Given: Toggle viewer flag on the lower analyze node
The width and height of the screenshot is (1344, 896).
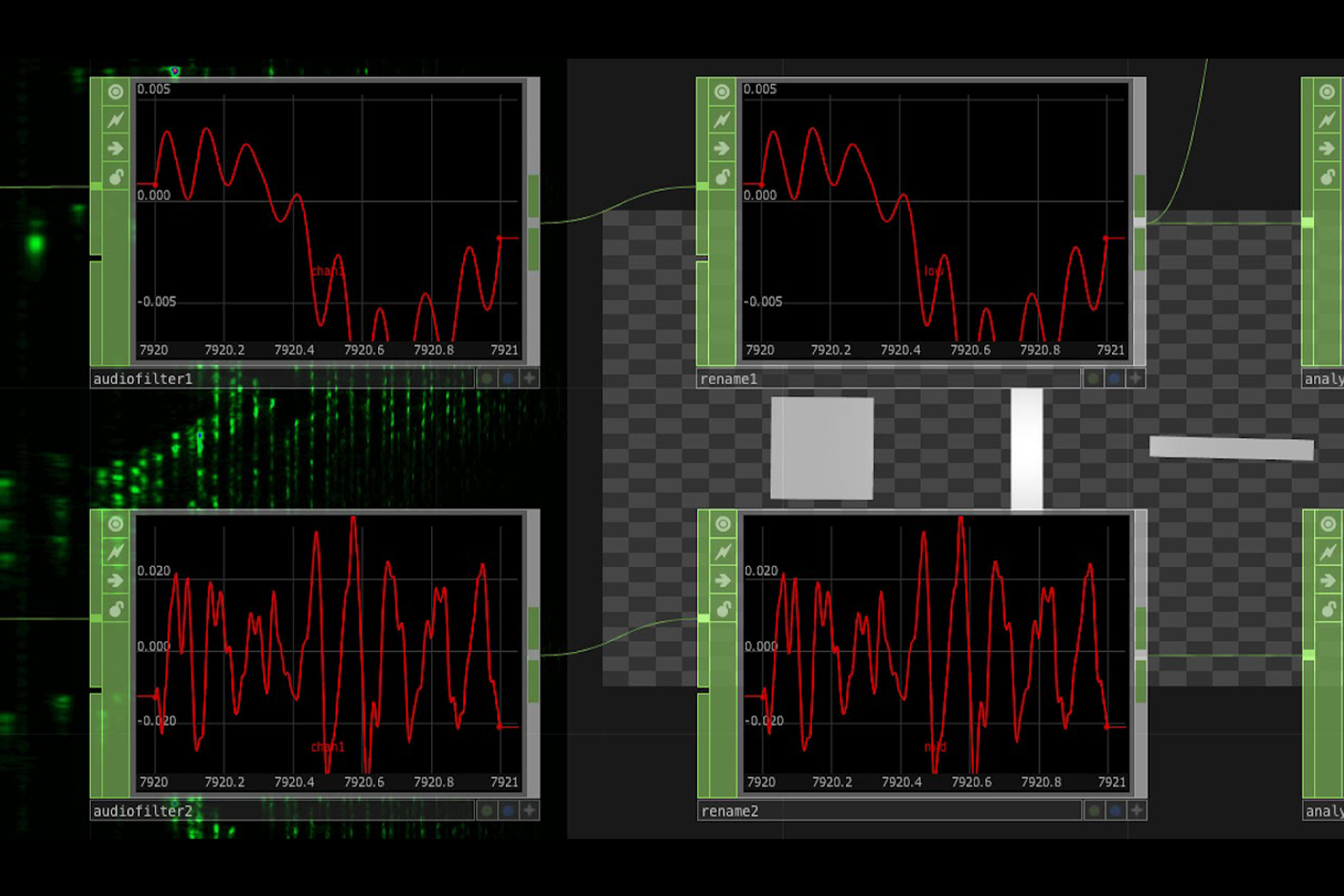Looking at the screenshot, I should point(1328,523).
